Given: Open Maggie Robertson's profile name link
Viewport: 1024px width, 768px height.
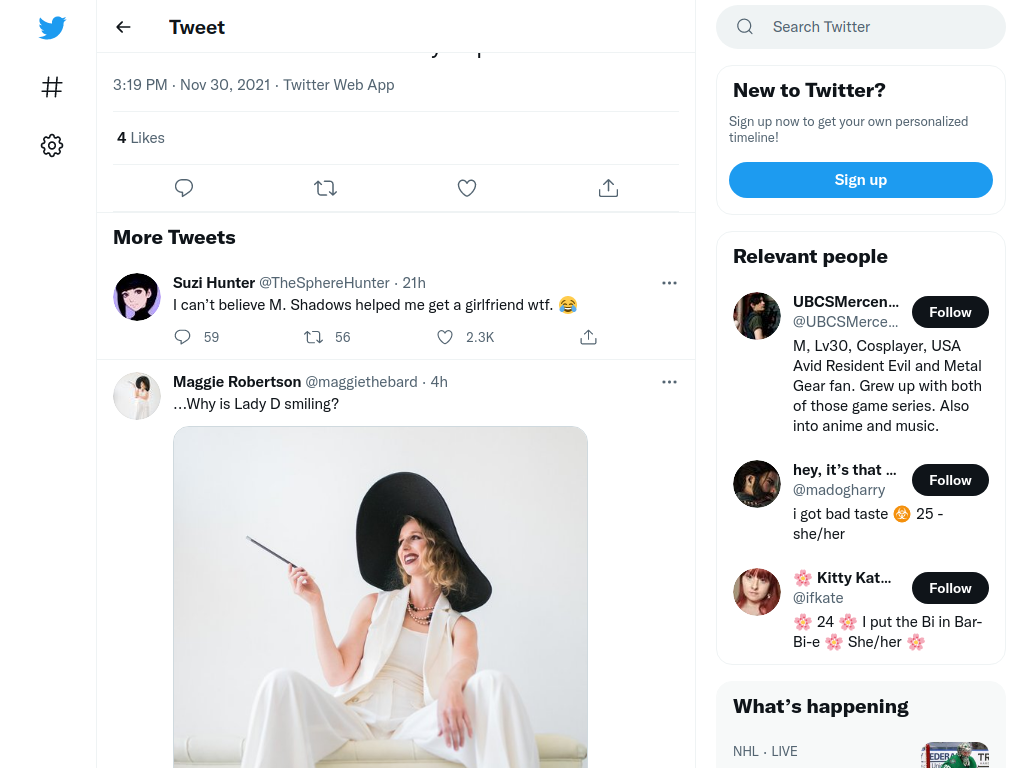Looking at the screenshot, I should [x=237, y=381].
